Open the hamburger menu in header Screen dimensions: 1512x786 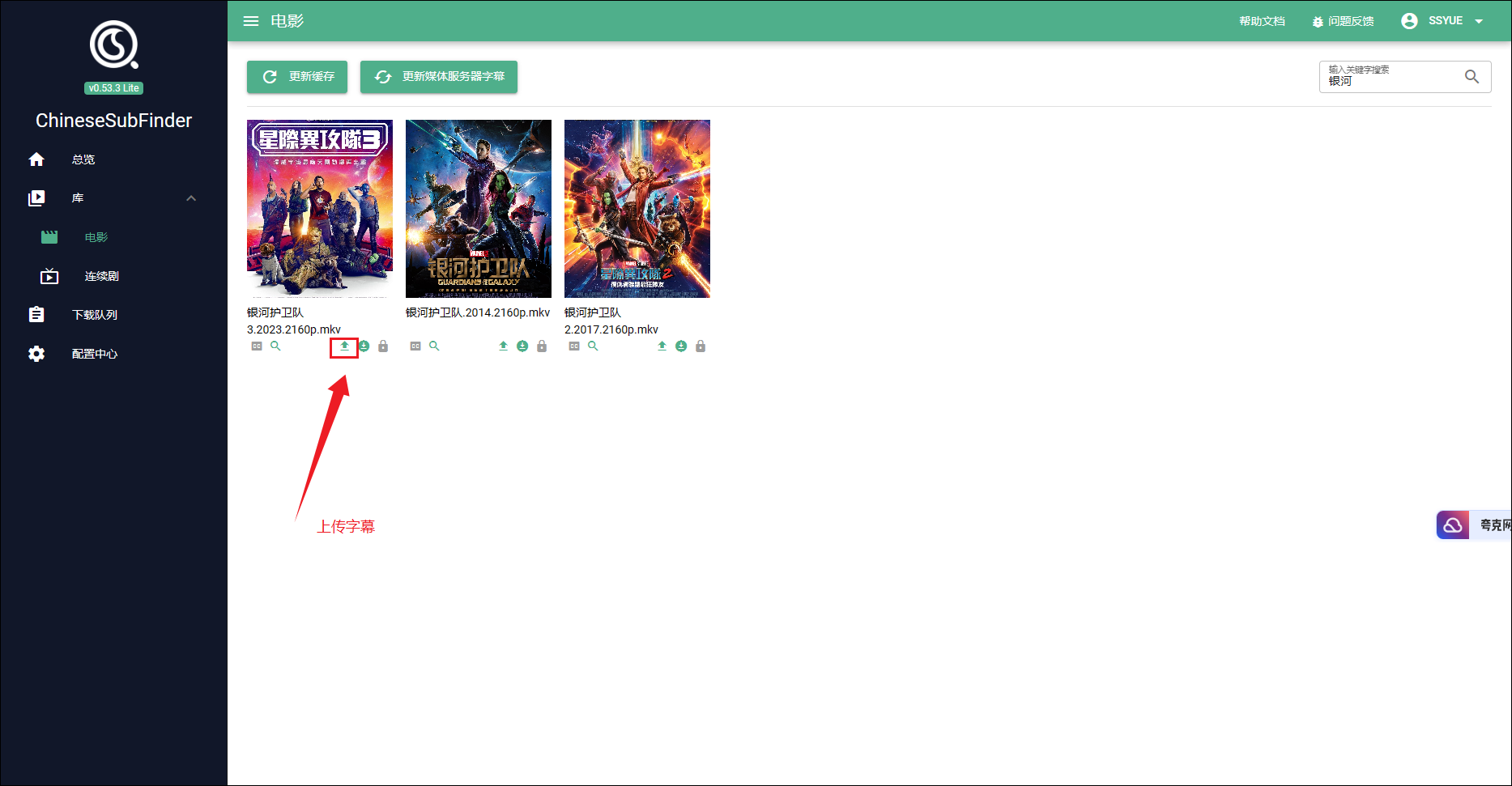pyautogui.click(x=251, y=21)
